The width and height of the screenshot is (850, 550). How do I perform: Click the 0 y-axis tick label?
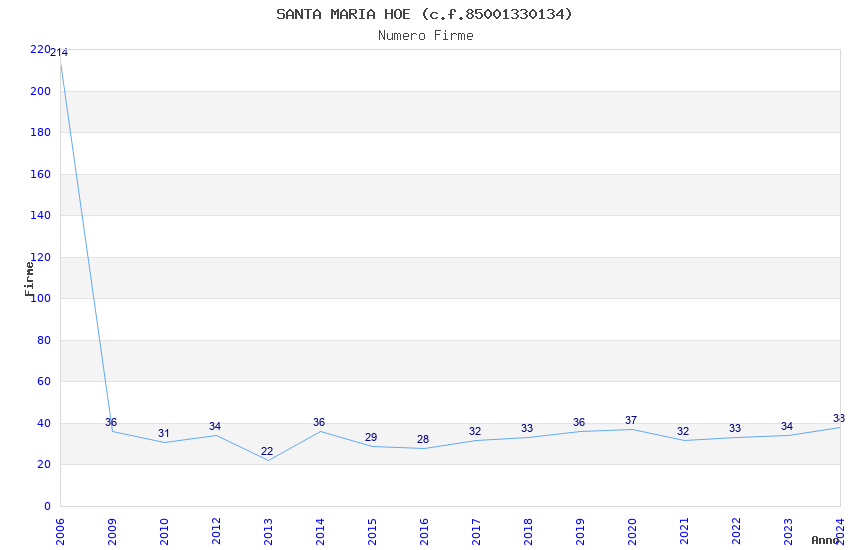click(x=47, y=506)
